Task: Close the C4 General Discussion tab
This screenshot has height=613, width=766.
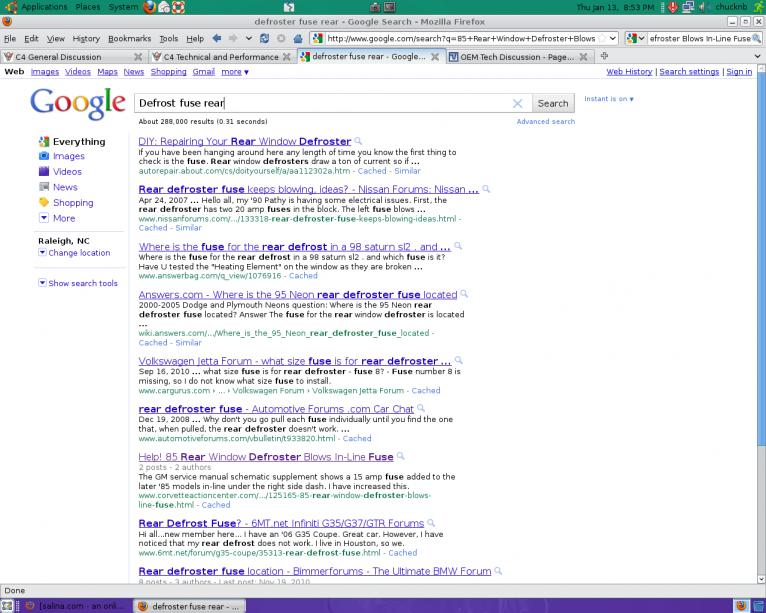Action: tap(138, 57)
